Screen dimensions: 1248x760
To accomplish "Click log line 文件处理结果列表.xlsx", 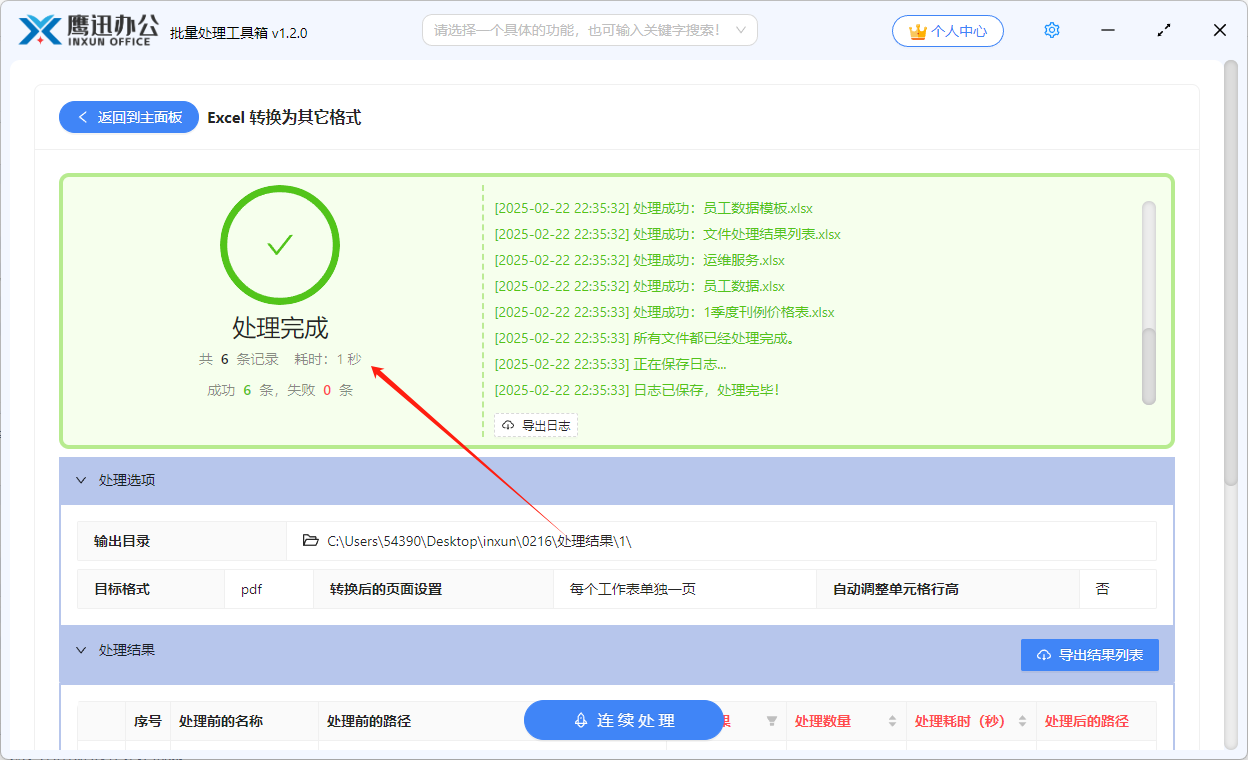I will pos(668,235).
